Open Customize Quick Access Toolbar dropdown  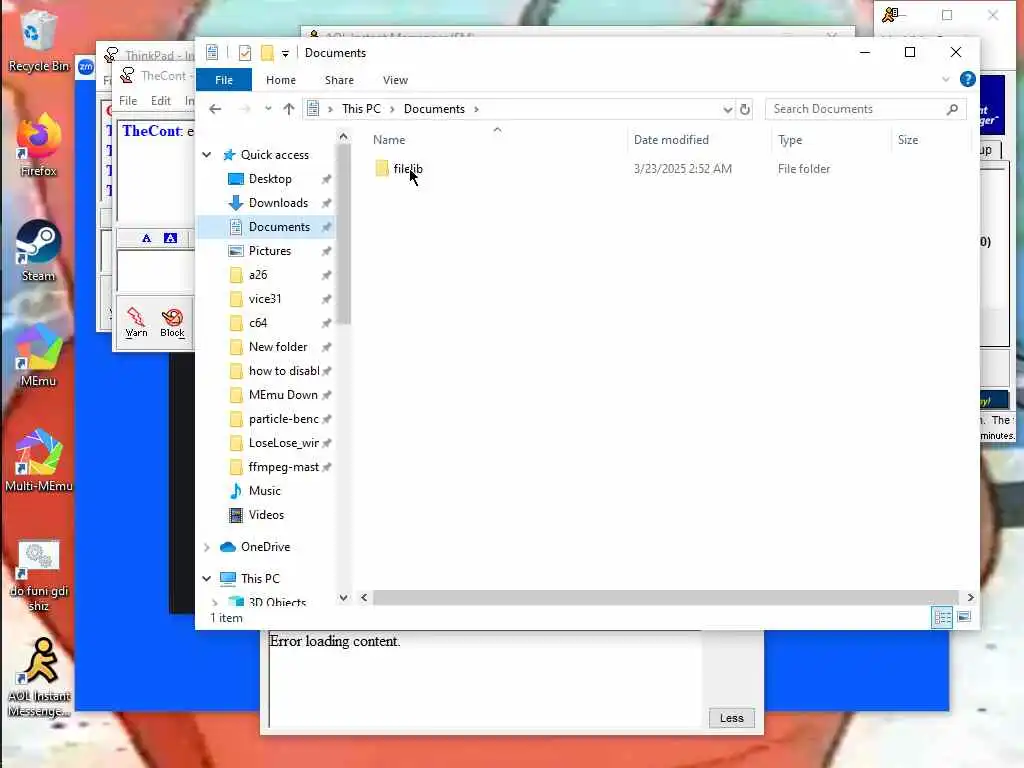coord(285,54)
